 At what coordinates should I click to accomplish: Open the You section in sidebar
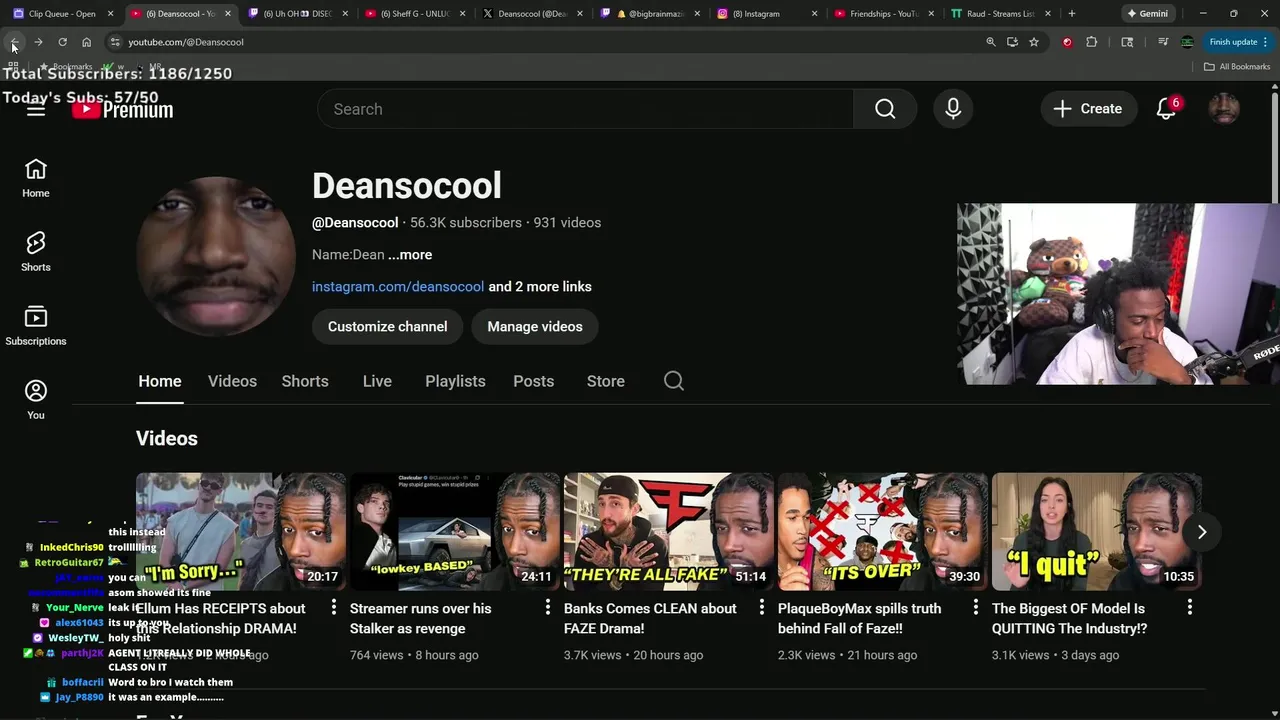click(36, 401)
